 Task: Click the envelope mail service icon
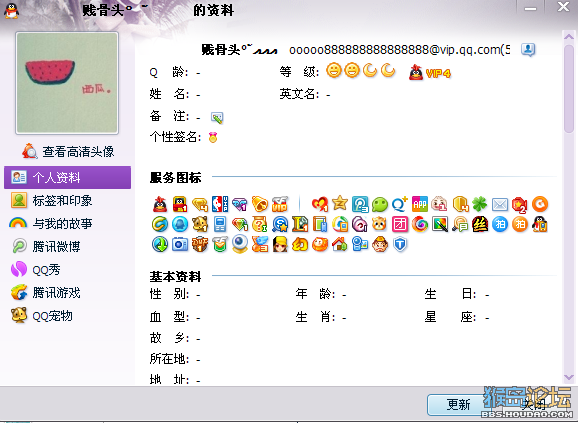[500, 204]
